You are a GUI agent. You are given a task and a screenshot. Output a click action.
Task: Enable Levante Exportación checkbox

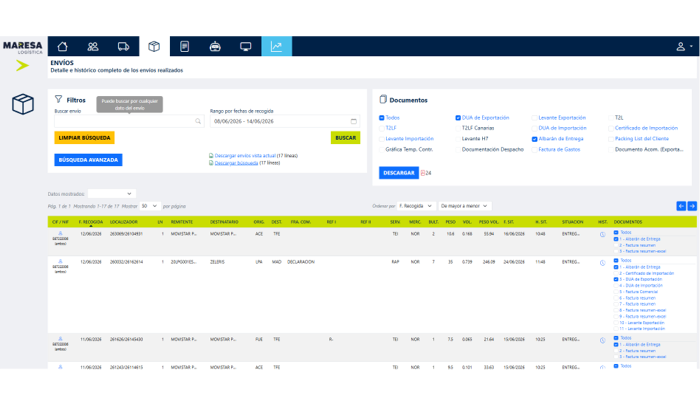534,118
